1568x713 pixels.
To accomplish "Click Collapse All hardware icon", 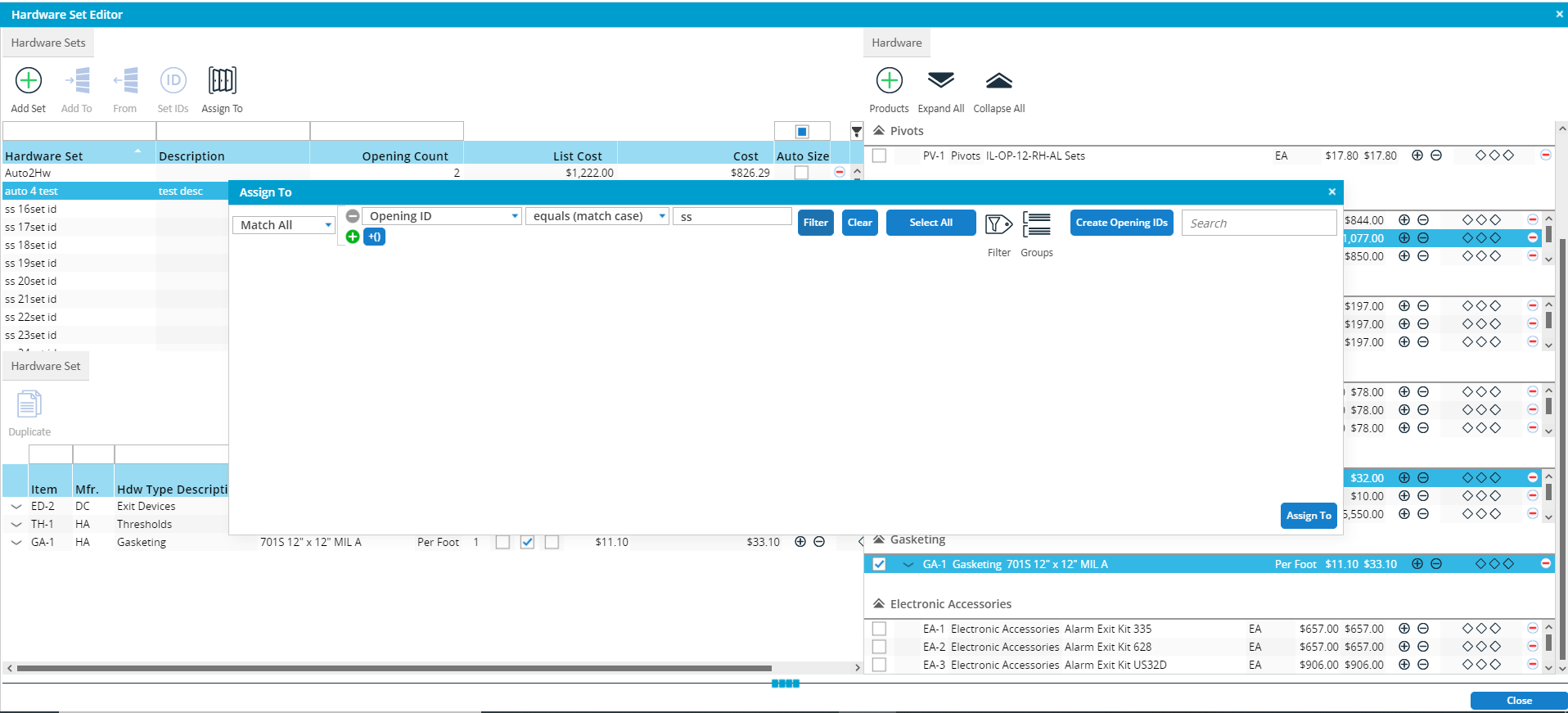I will click(x=998, y=81).
